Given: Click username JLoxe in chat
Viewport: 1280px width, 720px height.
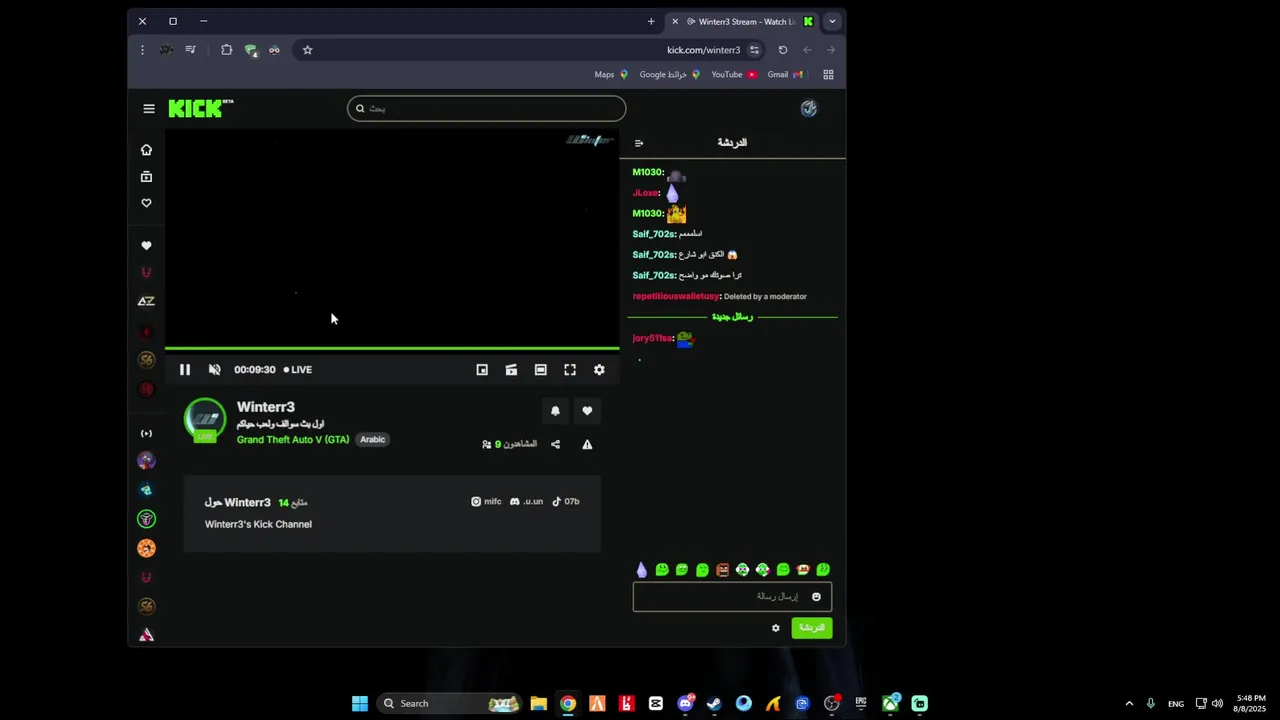Looking at the screenshot, I should 646,193.
